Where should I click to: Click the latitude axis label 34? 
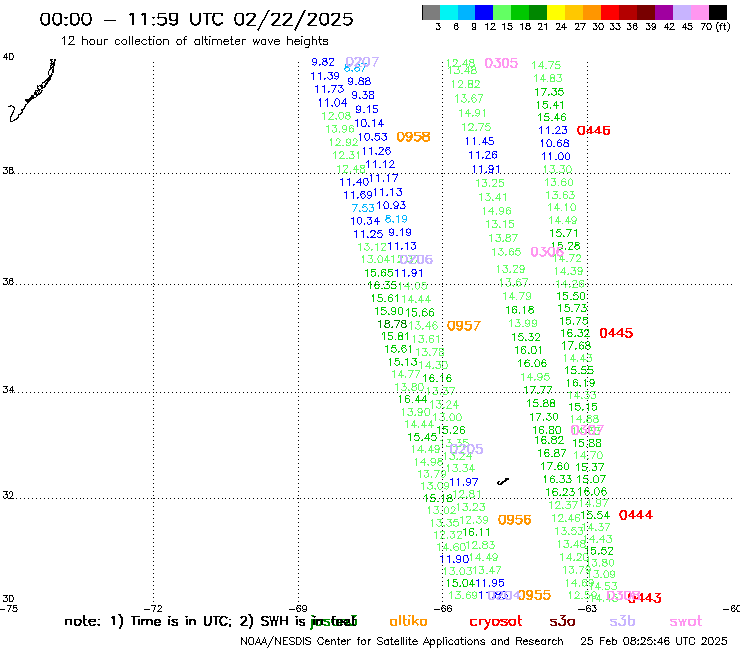tap(8, 390)
